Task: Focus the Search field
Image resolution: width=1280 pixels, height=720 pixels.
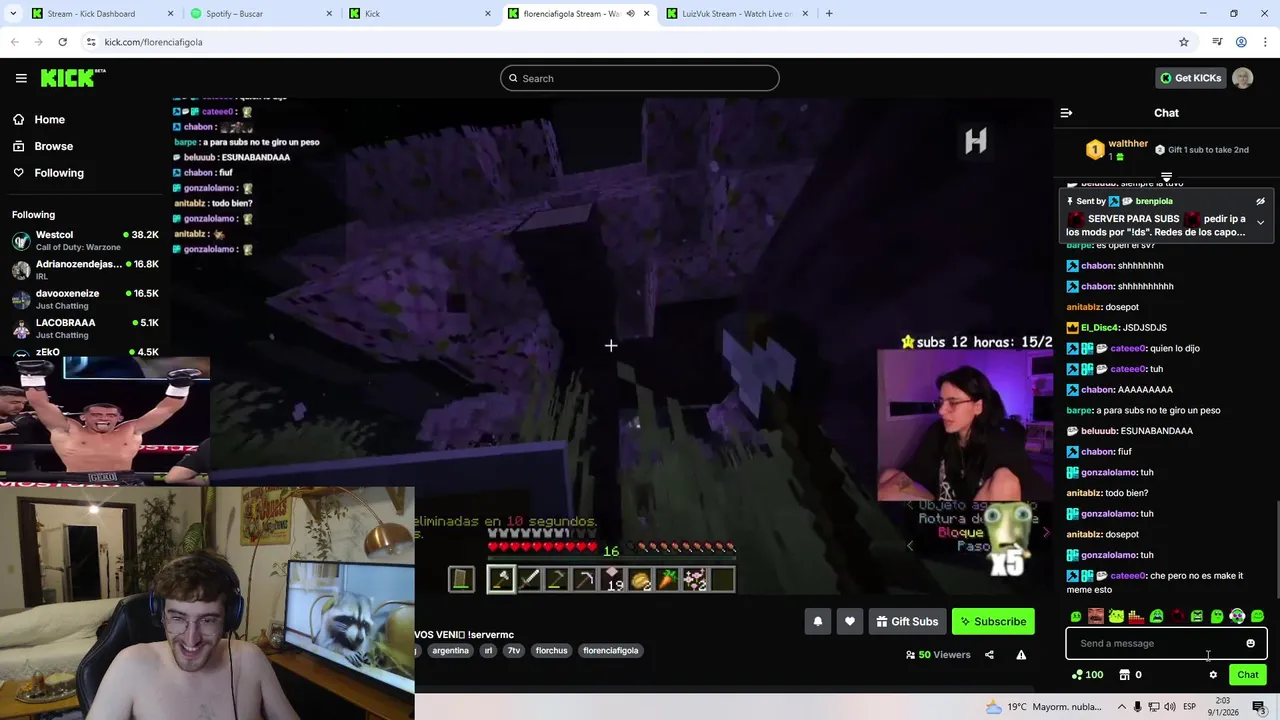Action: pos(640,78)
